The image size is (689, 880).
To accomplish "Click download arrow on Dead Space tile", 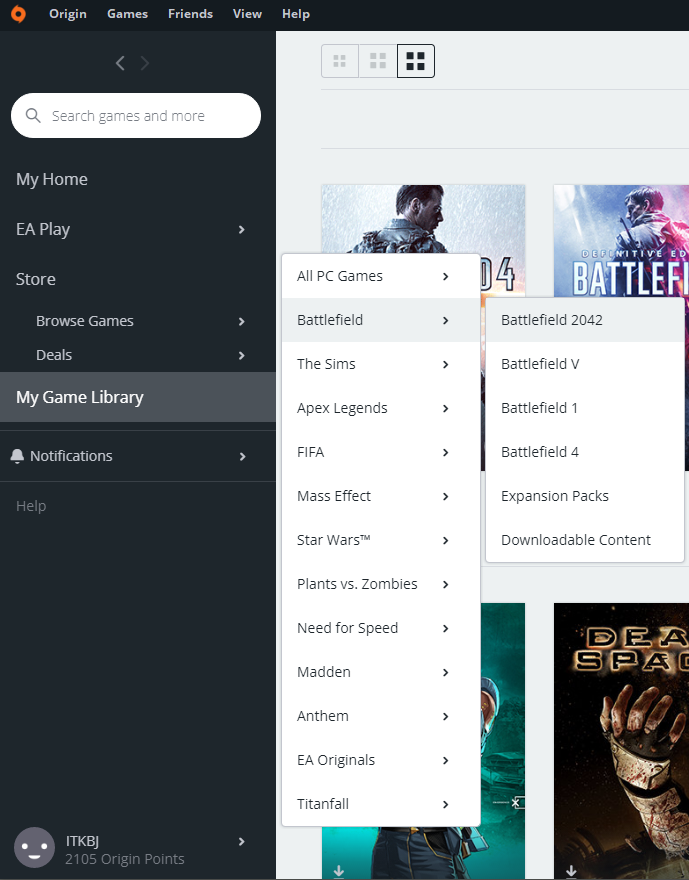I will pyautogui.click(x=571, y=871).
